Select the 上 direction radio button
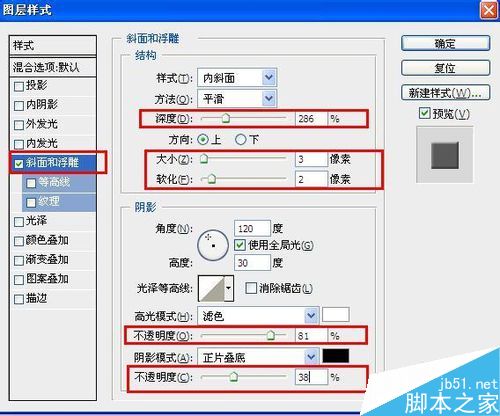Image resolution: width=500 pixels, height=416 pixels. 203,139
